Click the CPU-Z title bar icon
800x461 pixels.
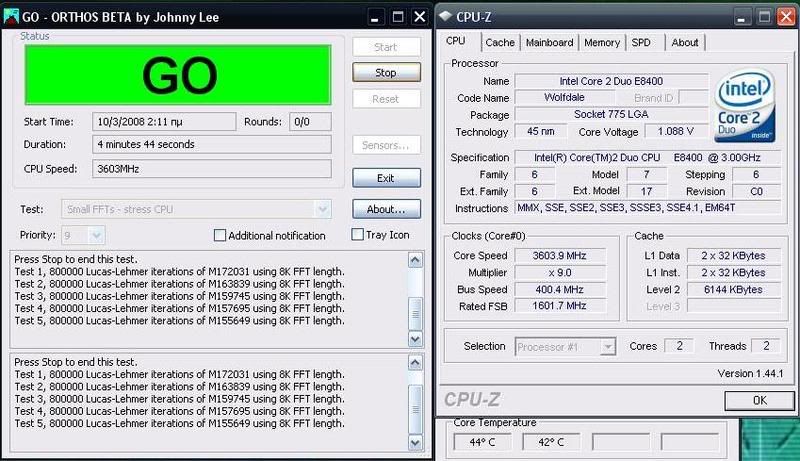tap(445, 16)
